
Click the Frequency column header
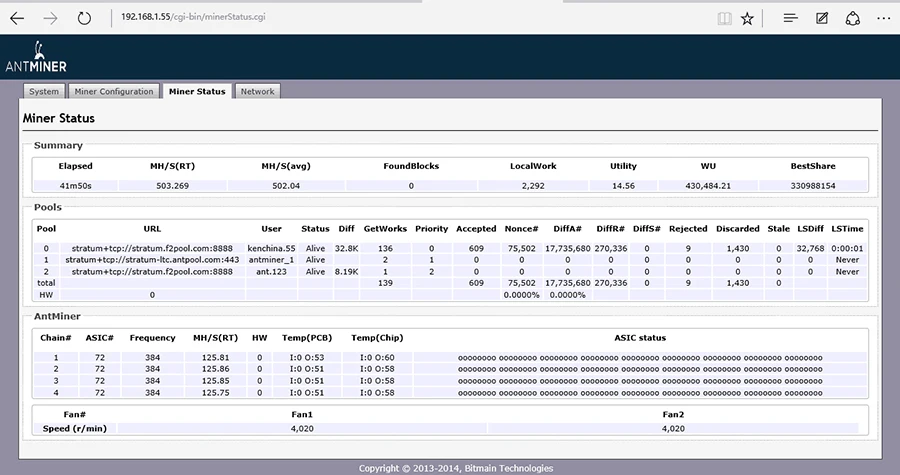point(152,338)
